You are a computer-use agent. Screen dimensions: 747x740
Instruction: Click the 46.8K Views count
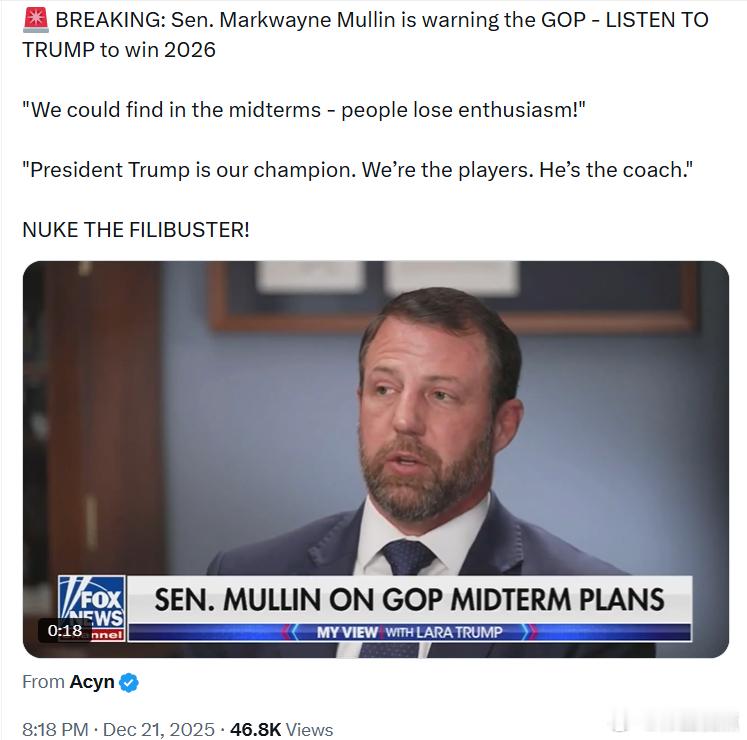point(281,729)
